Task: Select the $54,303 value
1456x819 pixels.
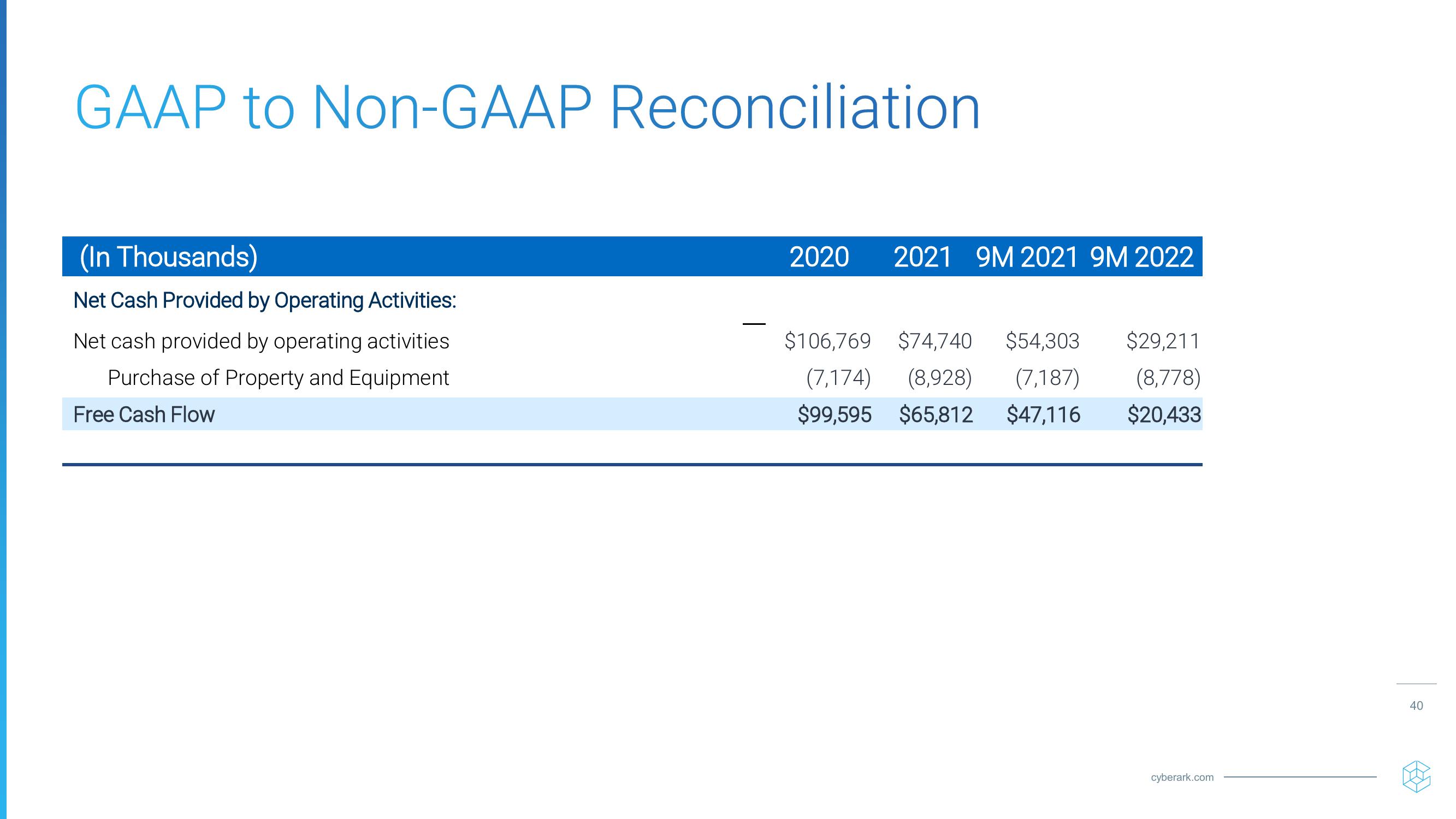Action: [1042, 341]
